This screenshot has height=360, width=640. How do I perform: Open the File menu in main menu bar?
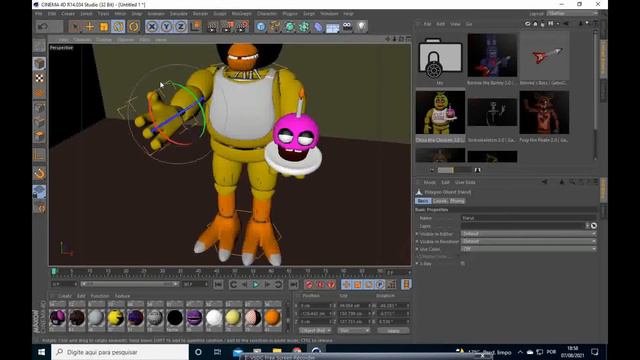click(x=38, y=14)
